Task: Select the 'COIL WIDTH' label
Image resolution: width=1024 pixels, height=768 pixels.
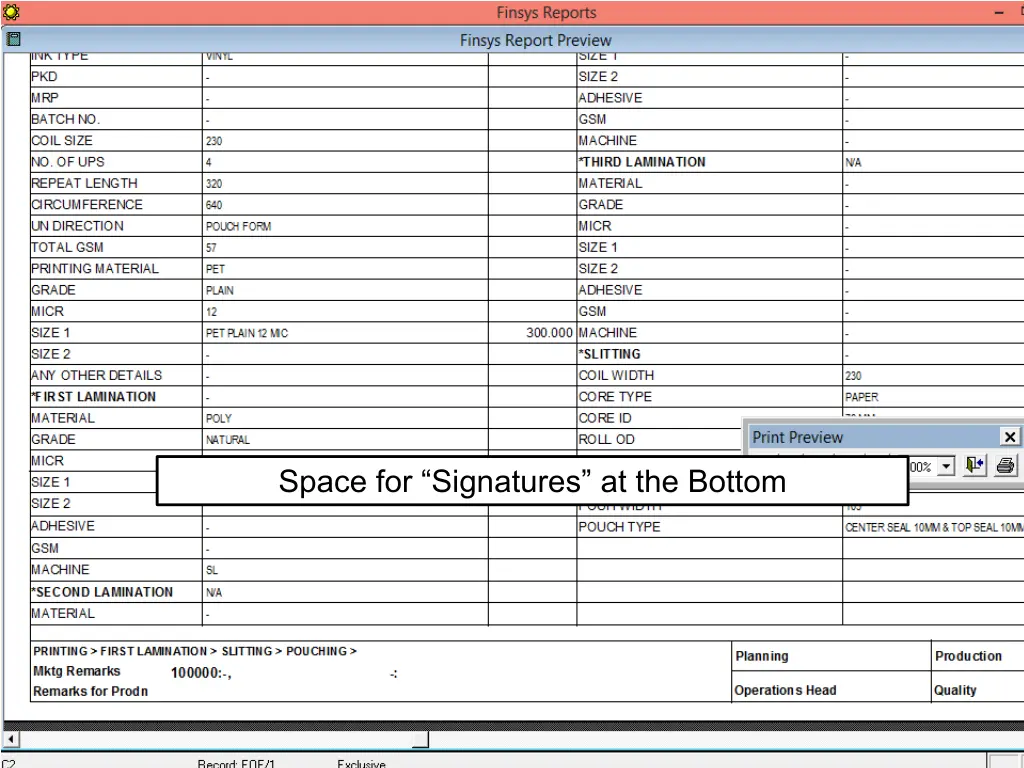Action: [x=616, y=376]
